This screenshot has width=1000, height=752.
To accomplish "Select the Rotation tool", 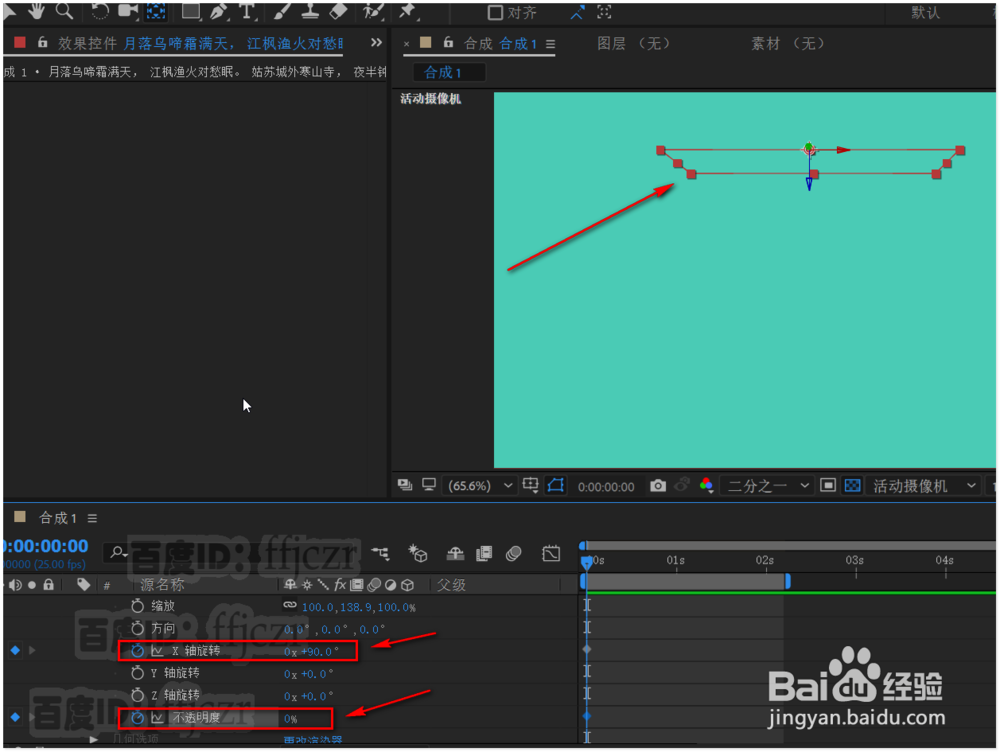I will click(99, 10).
